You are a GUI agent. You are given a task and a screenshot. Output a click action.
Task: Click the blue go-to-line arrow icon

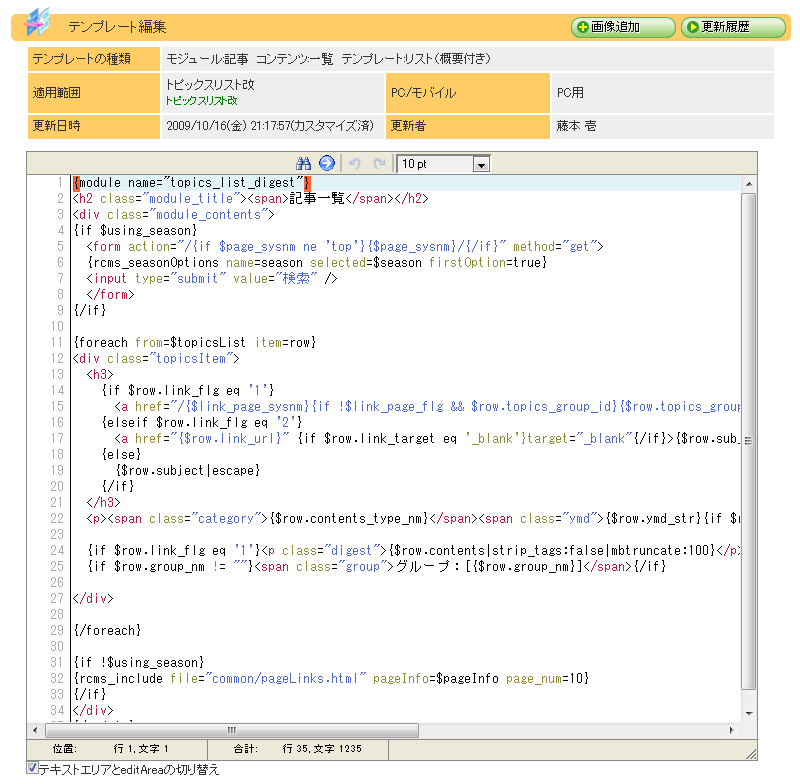click(327, 163)
